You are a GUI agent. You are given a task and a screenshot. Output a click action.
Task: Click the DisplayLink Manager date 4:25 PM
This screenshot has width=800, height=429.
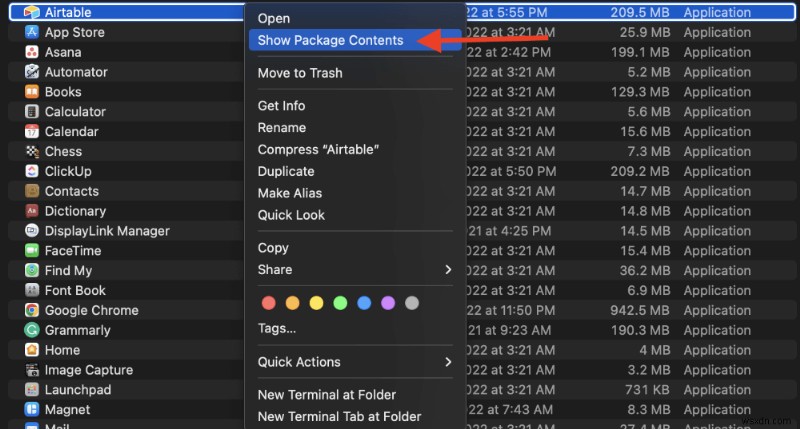(509, 231)
